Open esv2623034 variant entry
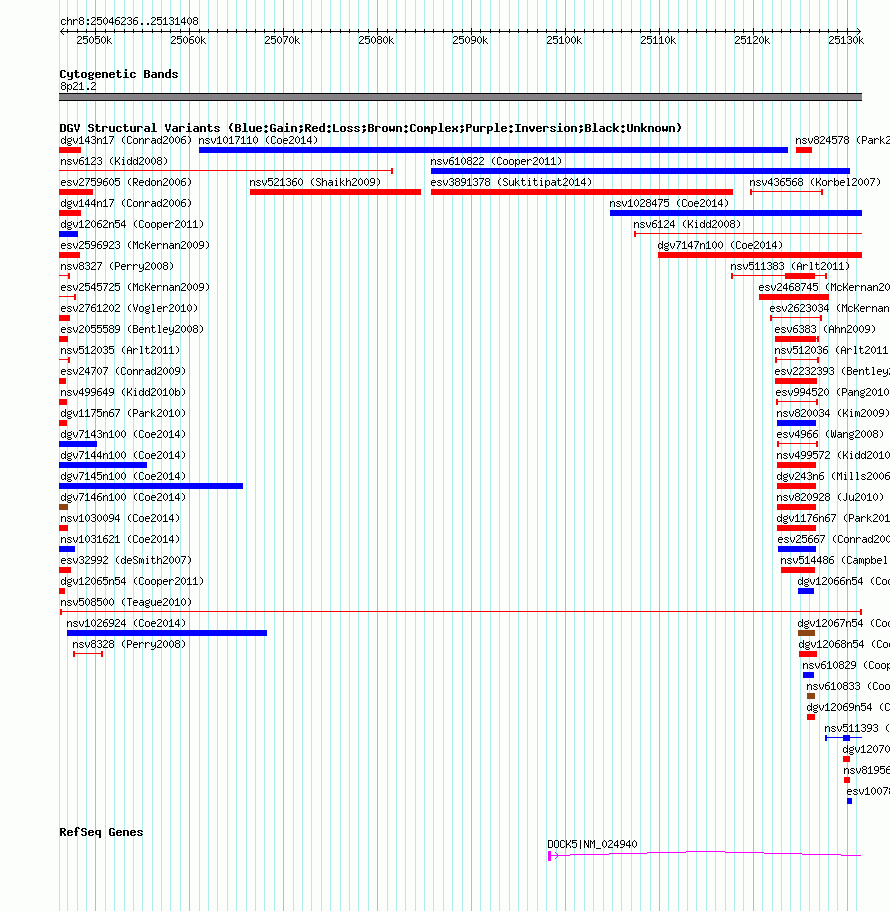This screenshot has height=911, width=890. click(x=830, y=307)
